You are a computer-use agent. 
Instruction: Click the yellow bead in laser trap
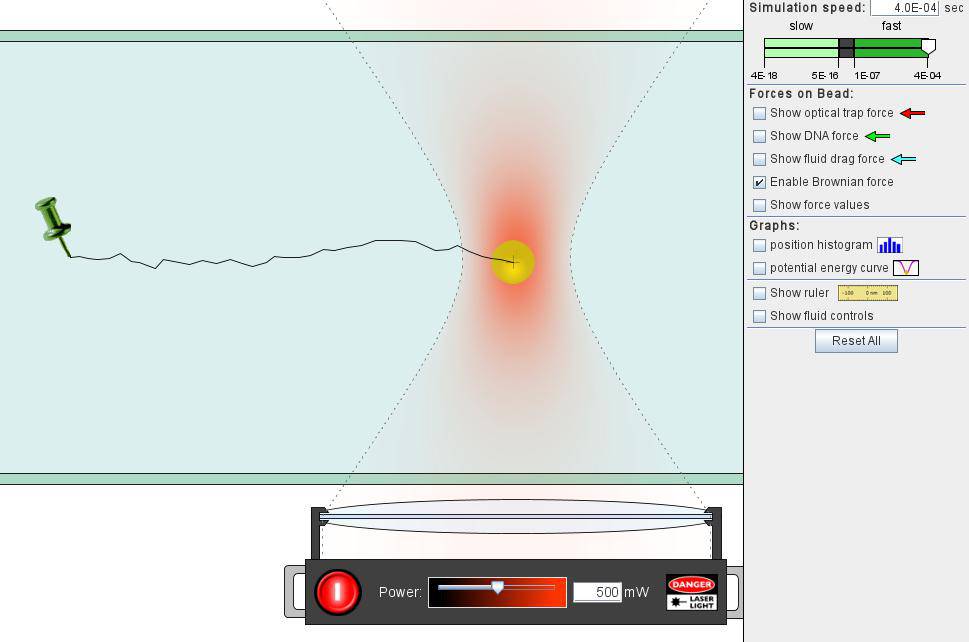513,262
